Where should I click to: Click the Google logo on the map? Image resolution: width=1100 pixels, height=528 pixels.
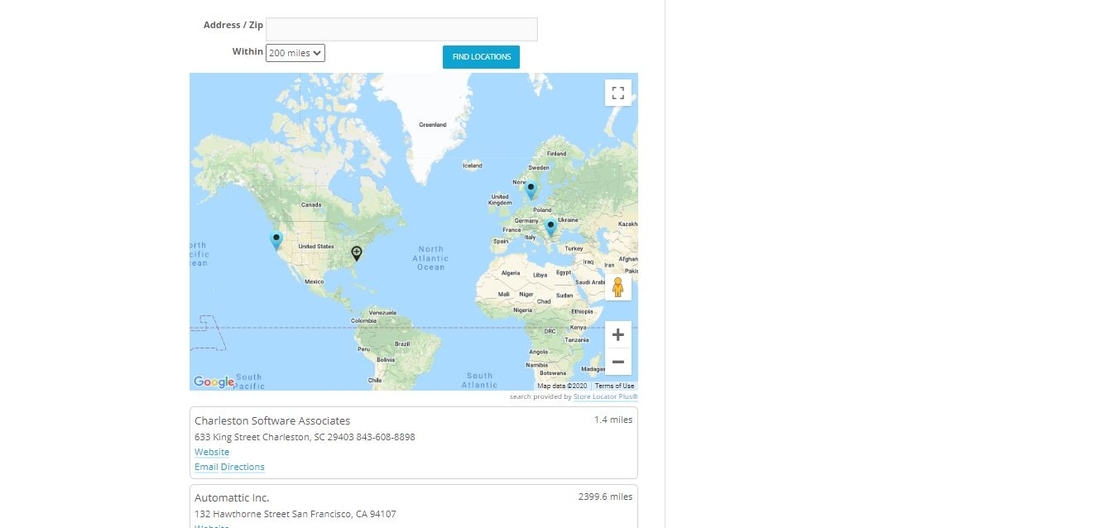point(213,382)
